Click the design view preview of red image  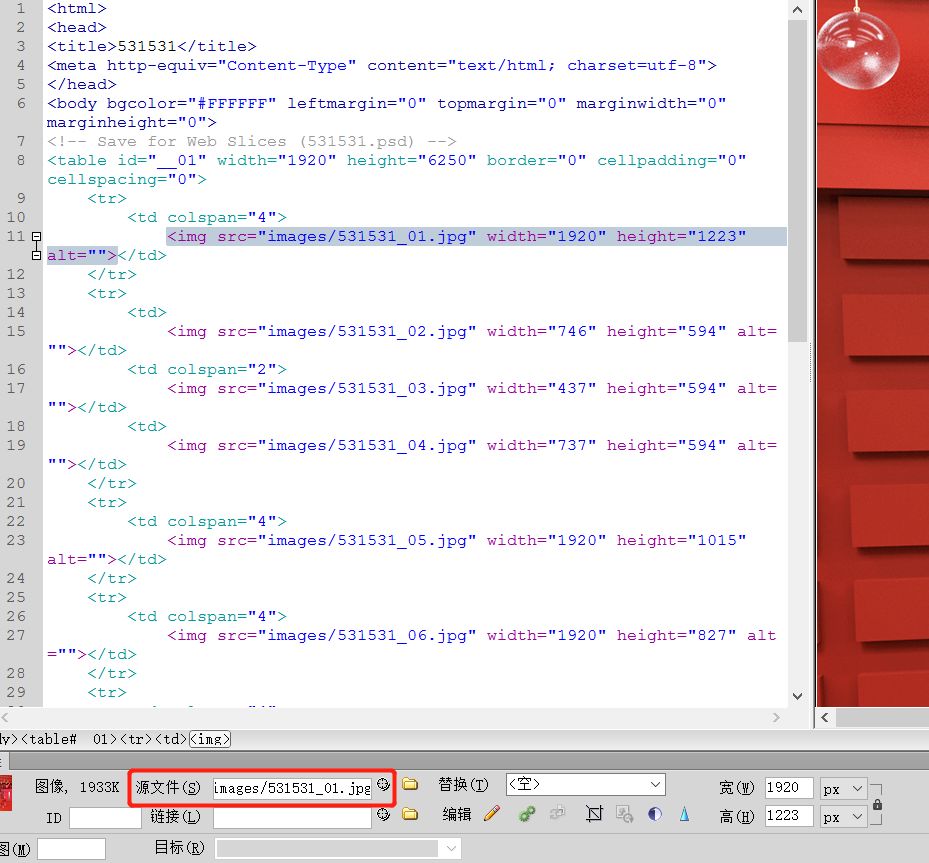[x=873, y=355]
